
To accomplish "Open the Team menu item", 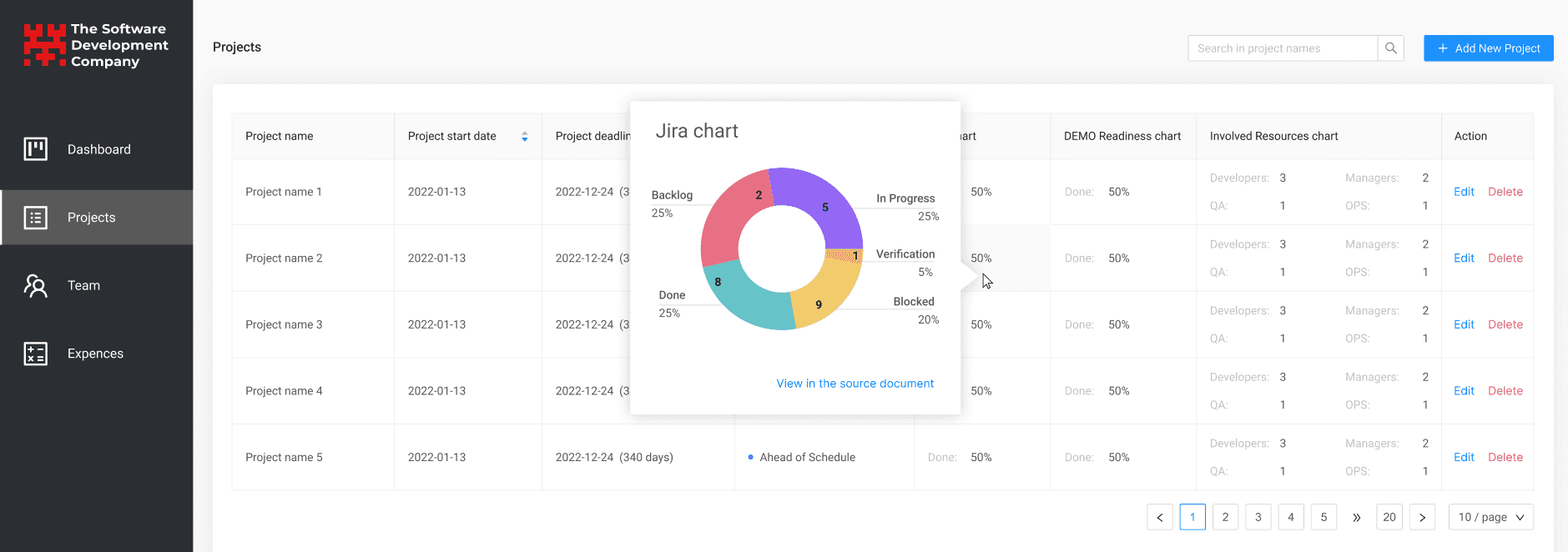I will tap(83, 286).
